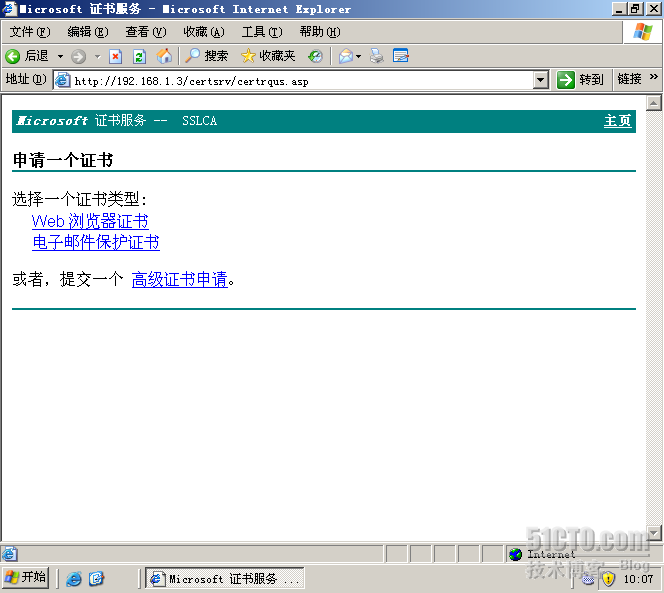This screenshot has width=664, height=593.
Task: Click the History toolbar icon
Action: click(315, 56)
